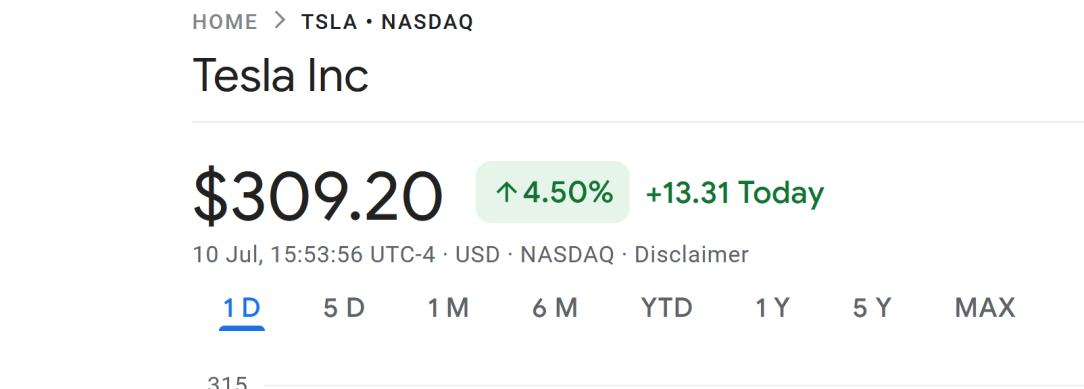Screen dimensions: 1084x389
Task: Switch chart to YTD range
Action: (x=666, y=307)
